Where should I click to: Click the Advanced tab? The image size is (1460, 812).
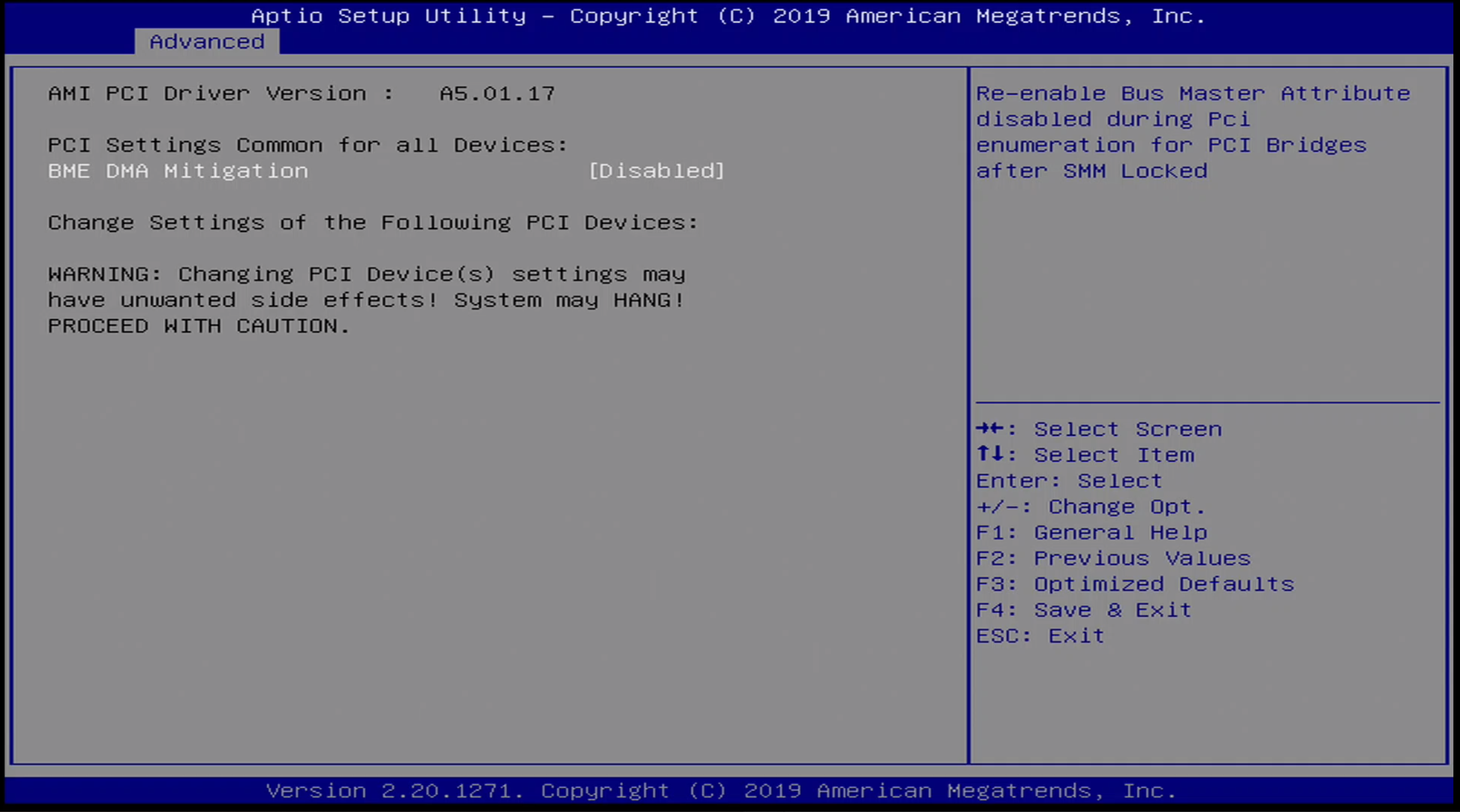[204, 41]
